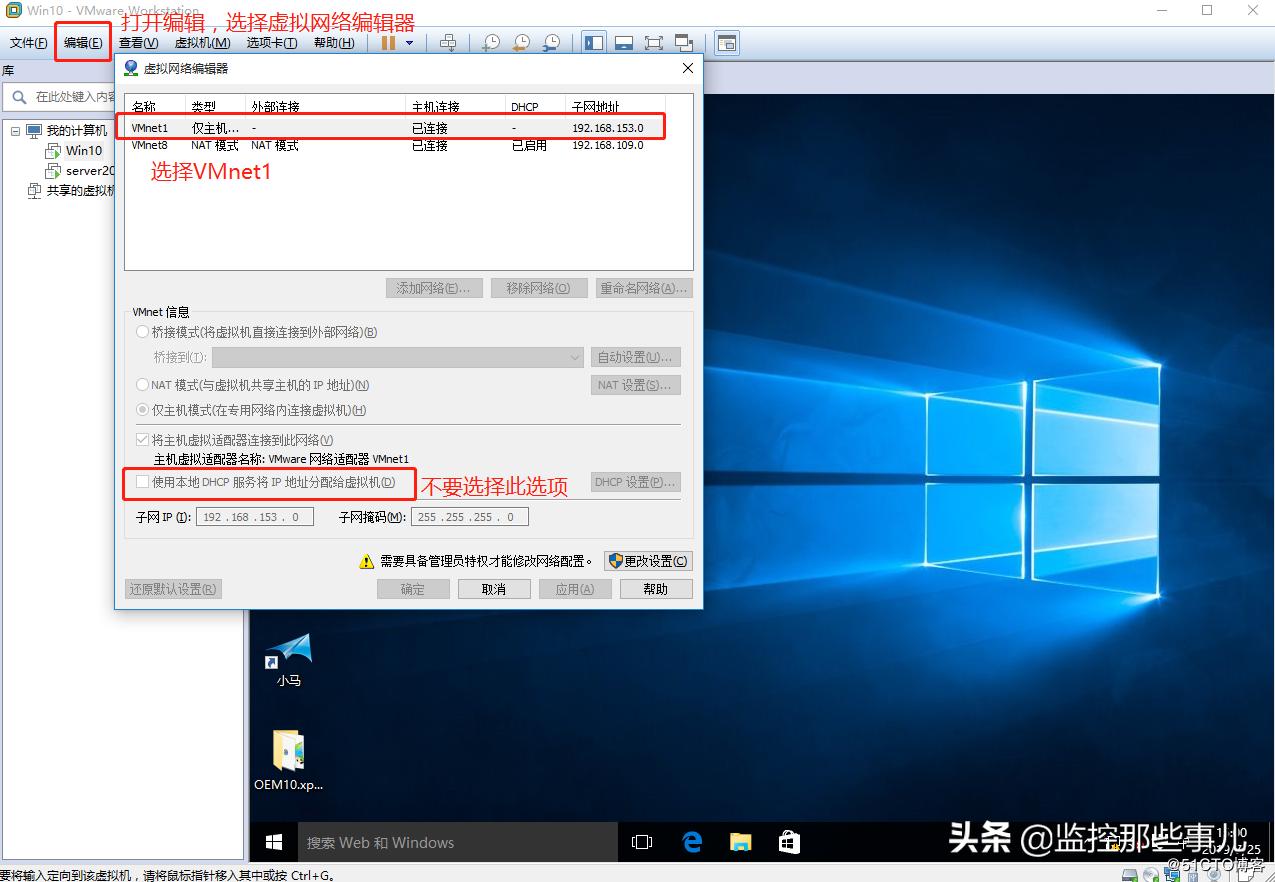Open Microsoft Edge from the taskbar

point(691,842)
